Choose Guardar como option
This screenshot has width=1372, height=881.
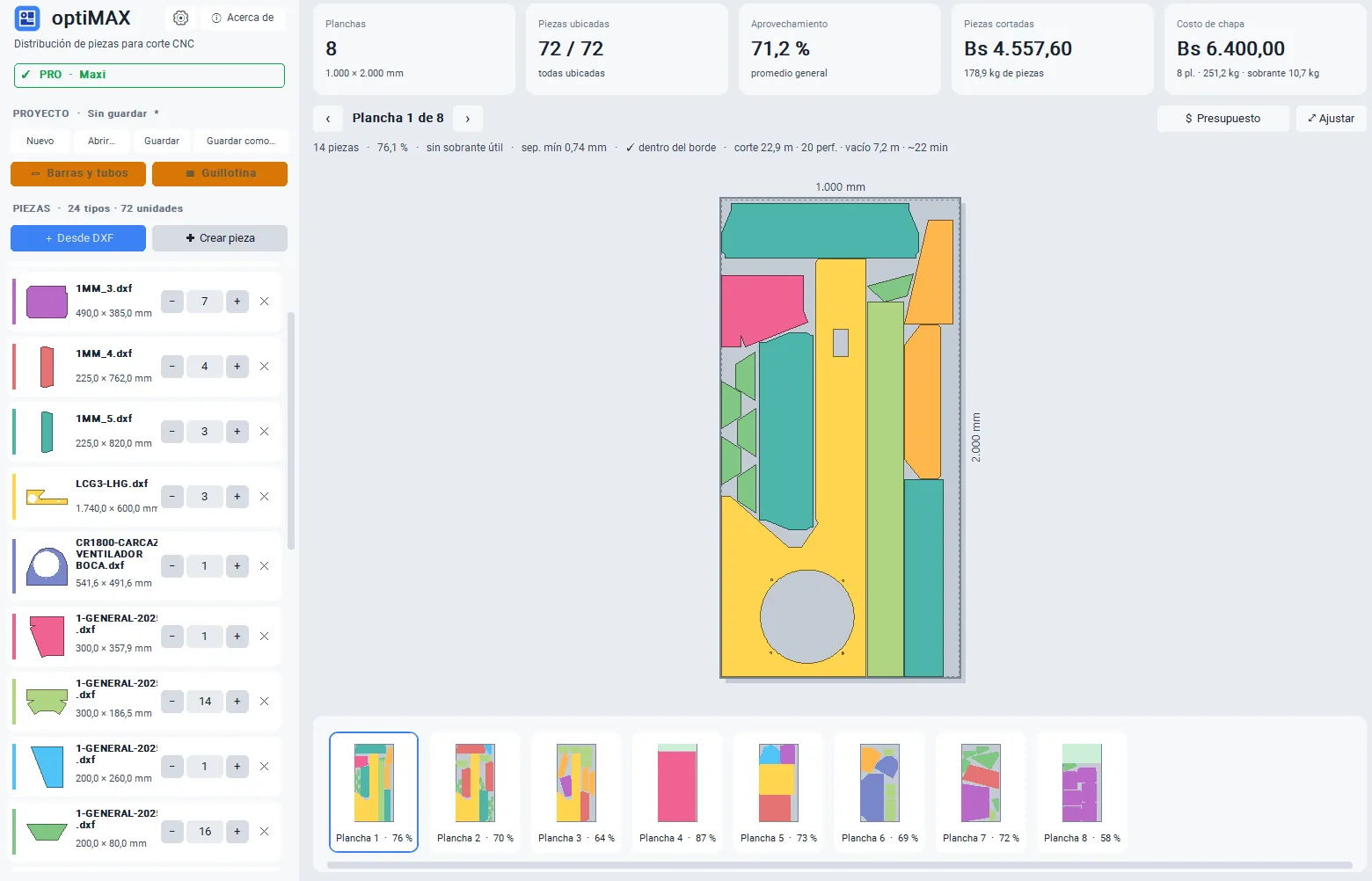241,141
